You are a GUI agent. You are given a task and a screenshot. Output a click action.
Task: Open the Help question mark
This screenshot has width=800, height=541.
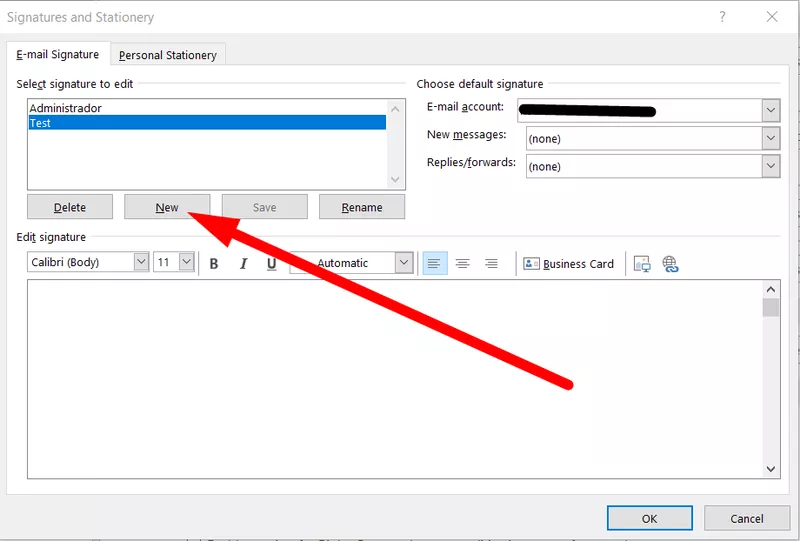pos(722,17)
